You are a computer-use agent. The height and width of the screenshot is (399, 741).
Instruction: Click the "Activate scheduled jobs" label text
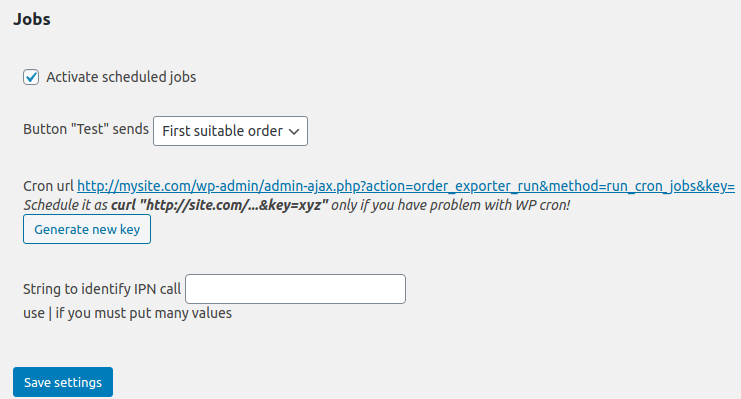coord(121,77)
